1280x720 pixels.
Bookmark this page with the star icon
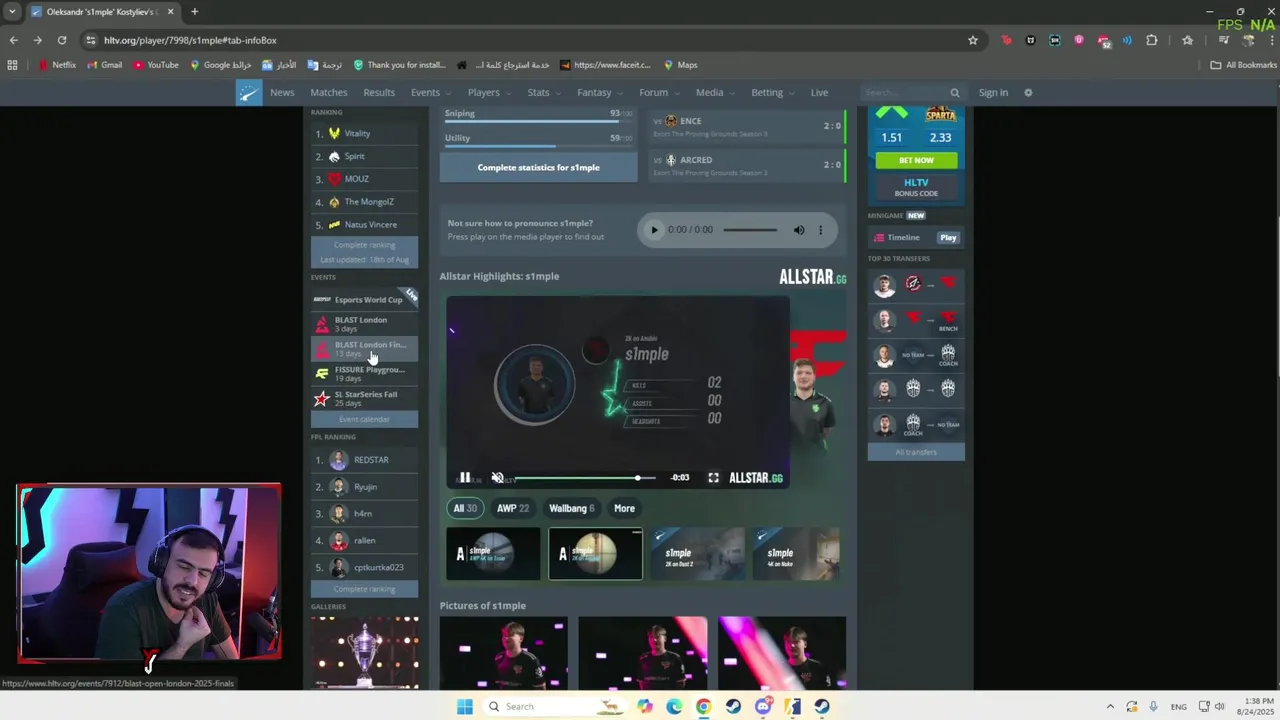(x=972, y=40)
